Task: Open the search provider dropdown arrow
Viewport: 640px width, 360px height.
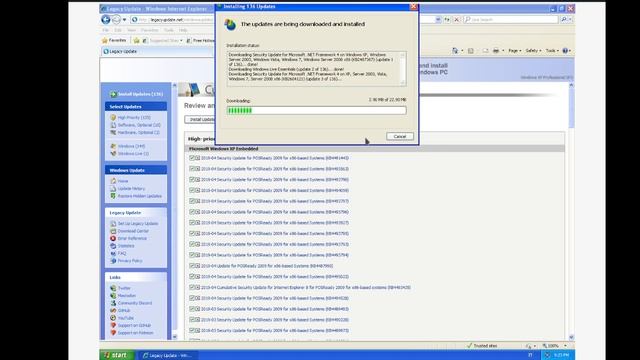Action: tap(571, 19)
